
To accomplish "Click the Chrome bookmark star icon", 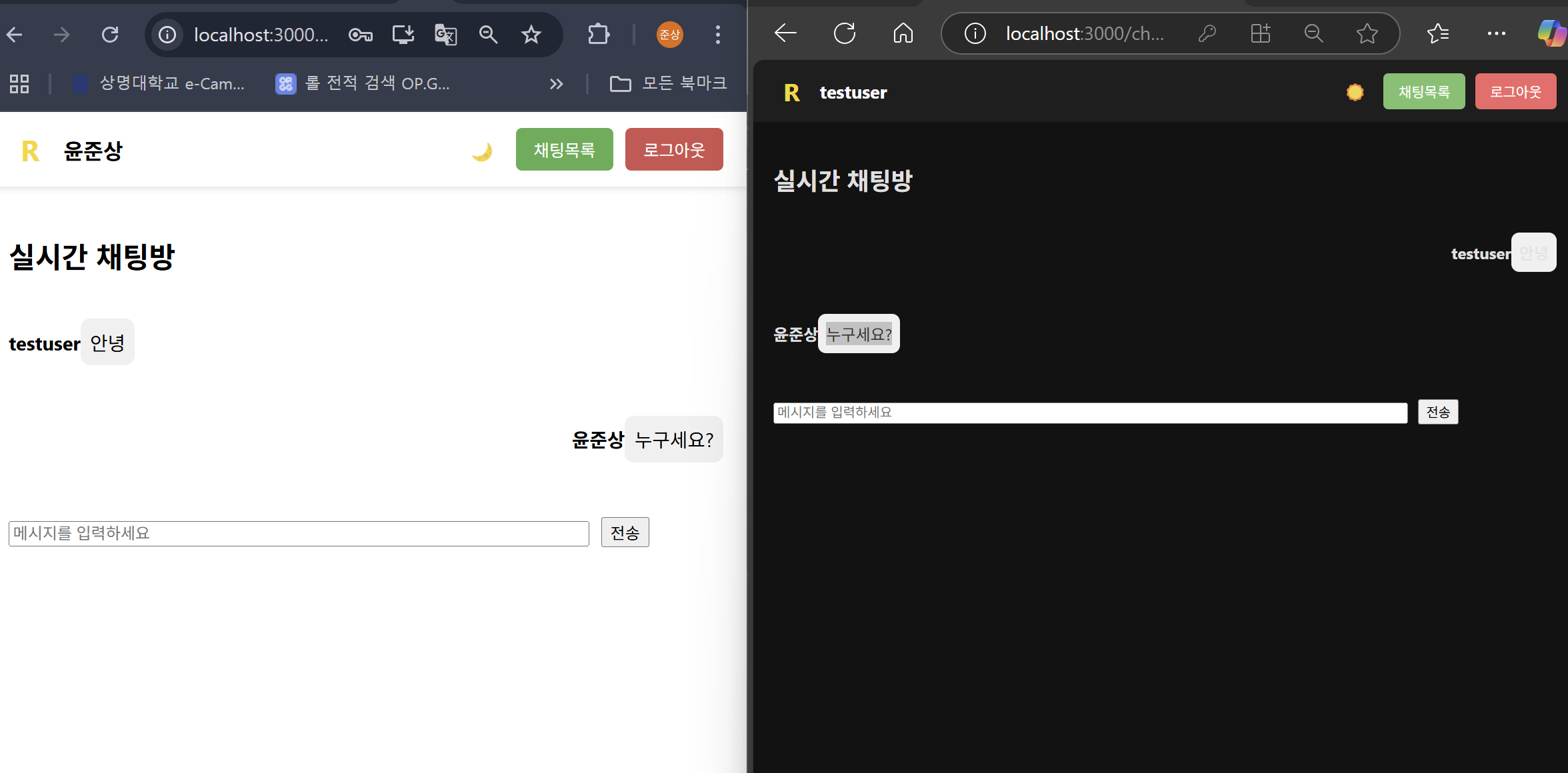I will point(531,35).
